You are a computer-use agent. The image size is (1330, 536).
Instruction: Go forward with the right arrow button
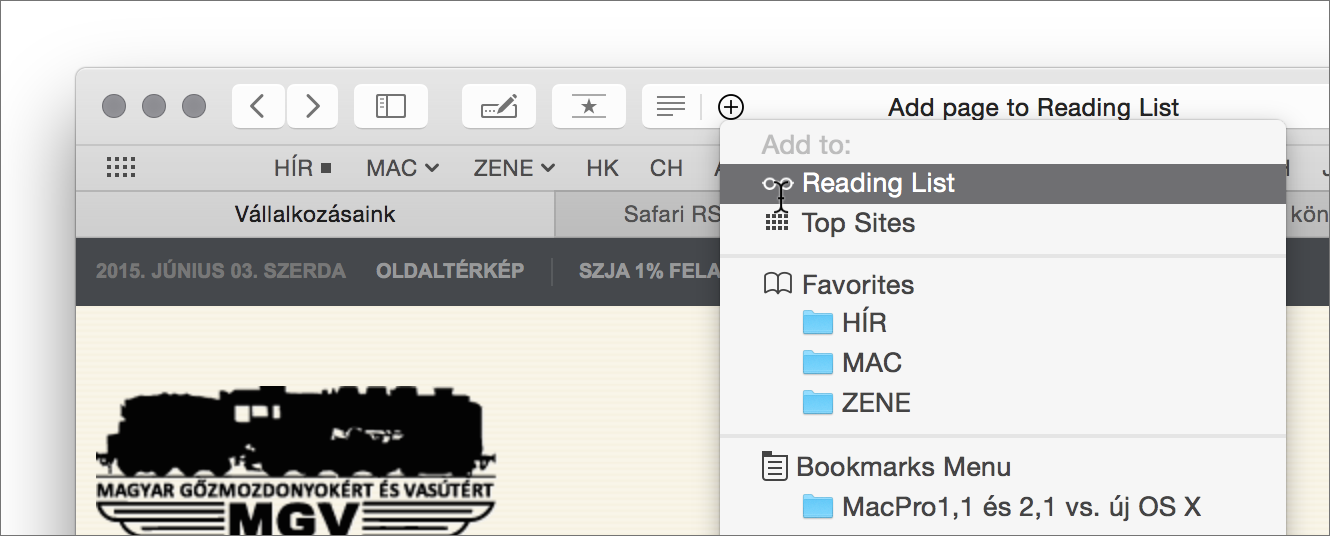[x=313, y=106]
